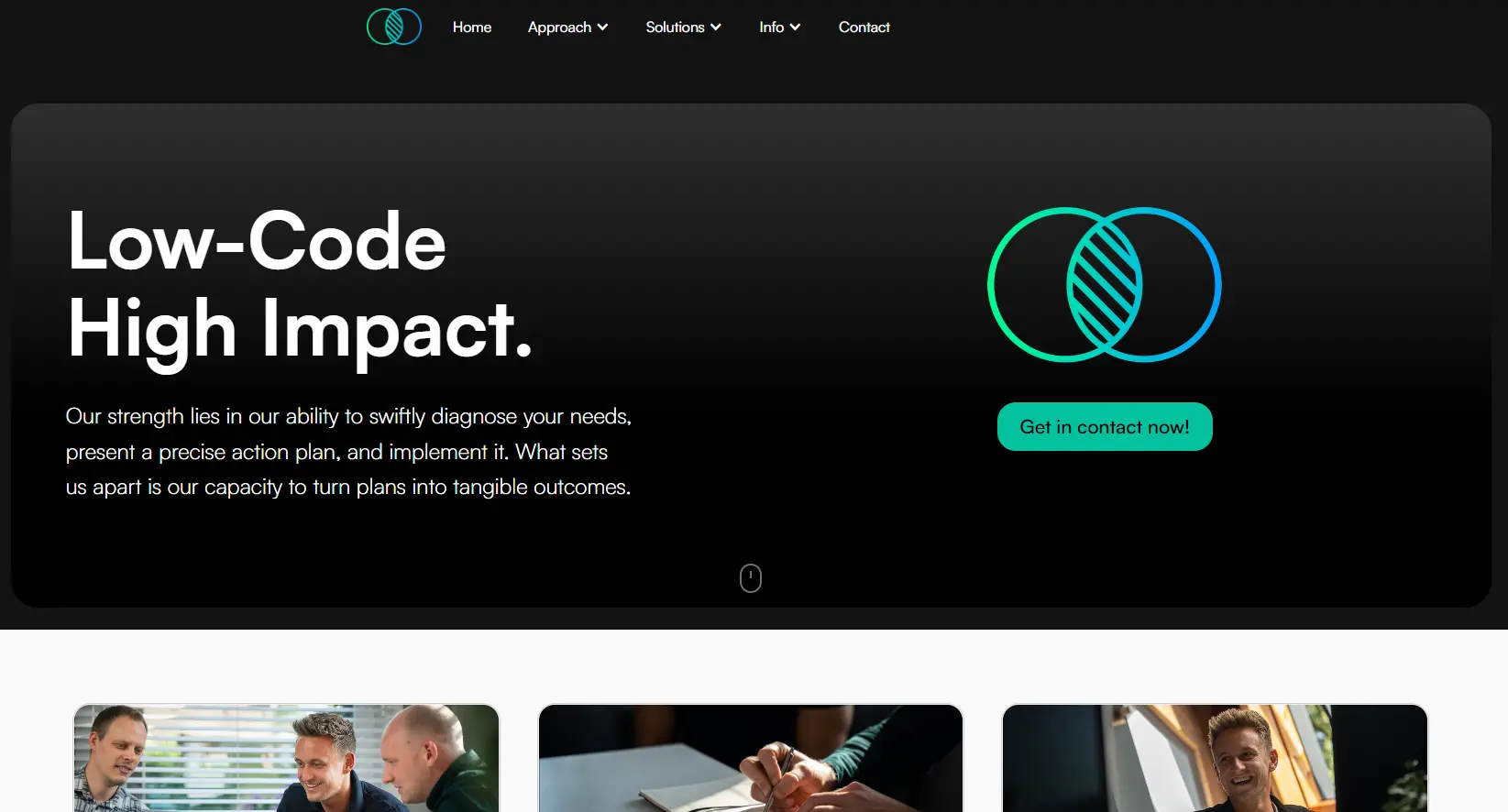Click the mouse scroll indicator icon
The width and height of the screenshot is (1508, 812).
[751, 578]
